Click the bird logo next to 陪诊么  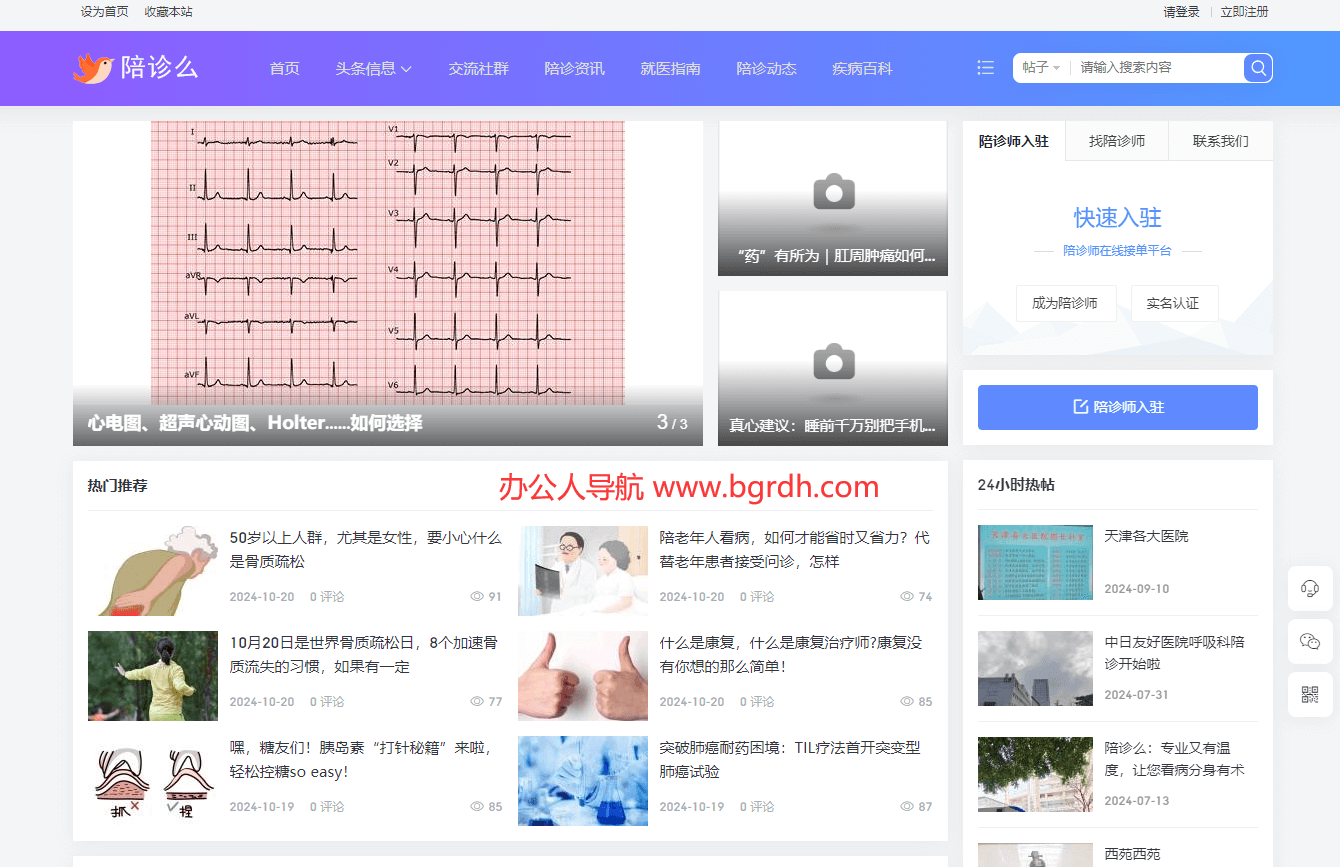(x=91, y=67)
